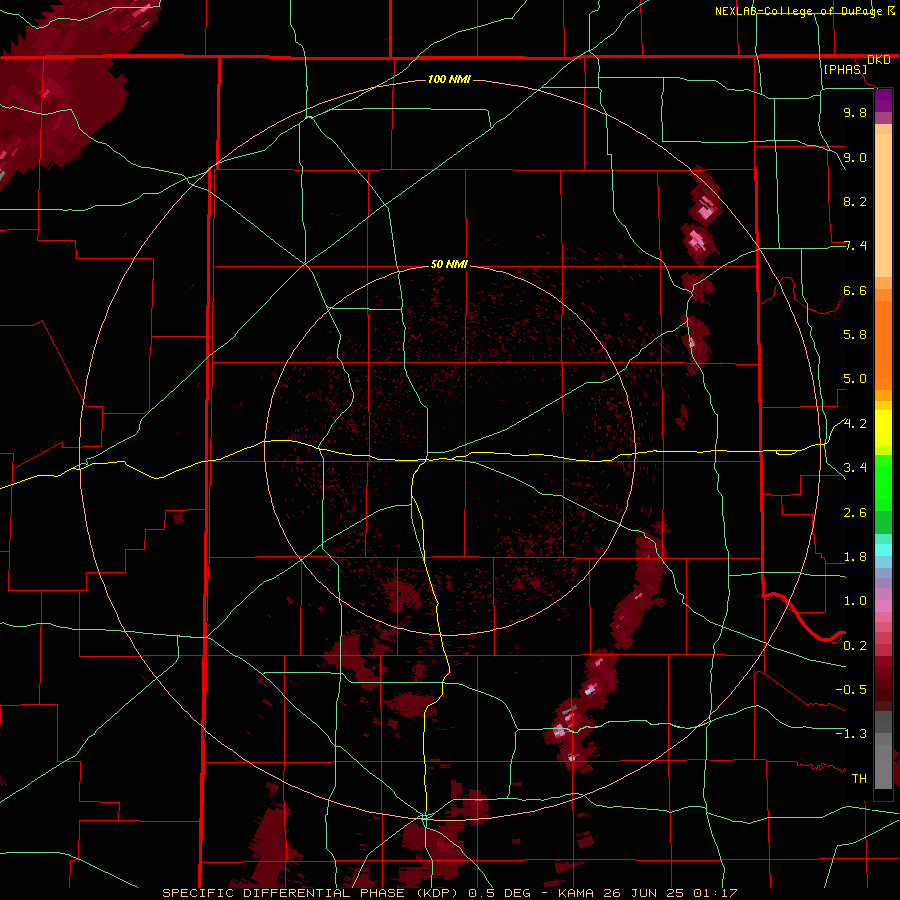Viewport: 900px width, 900px height.
Task: Click the 5.0 value on the color scale
Action: (855, 379)
